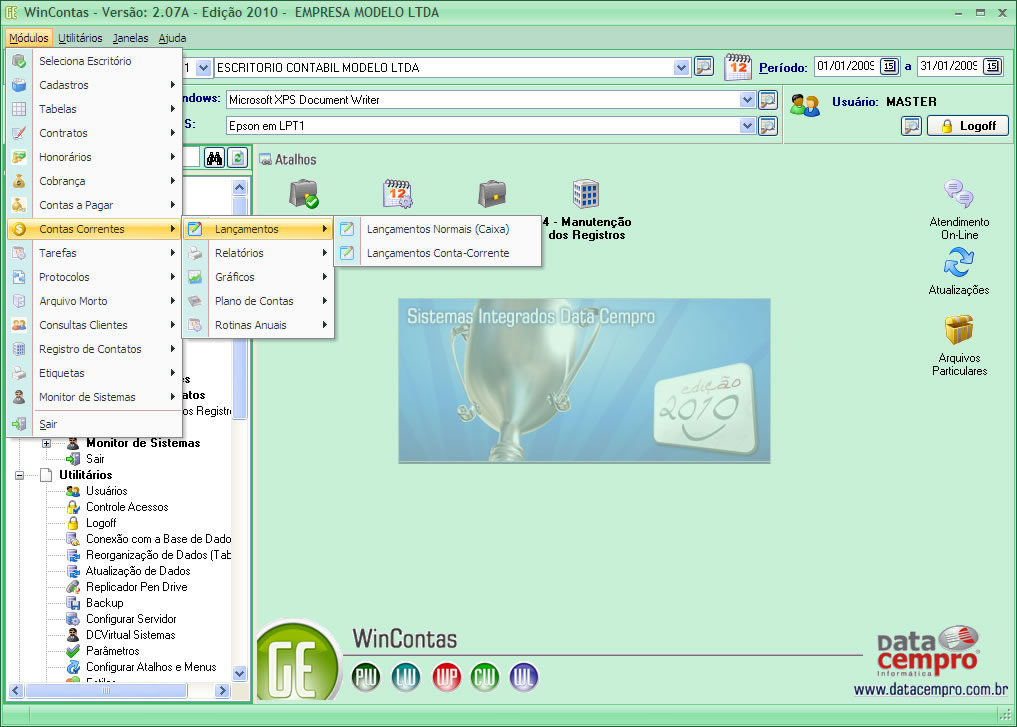The width and height of the screenshot is (1017, 727).
Task: Launch the WP round red icon
Action: (446, 678)
